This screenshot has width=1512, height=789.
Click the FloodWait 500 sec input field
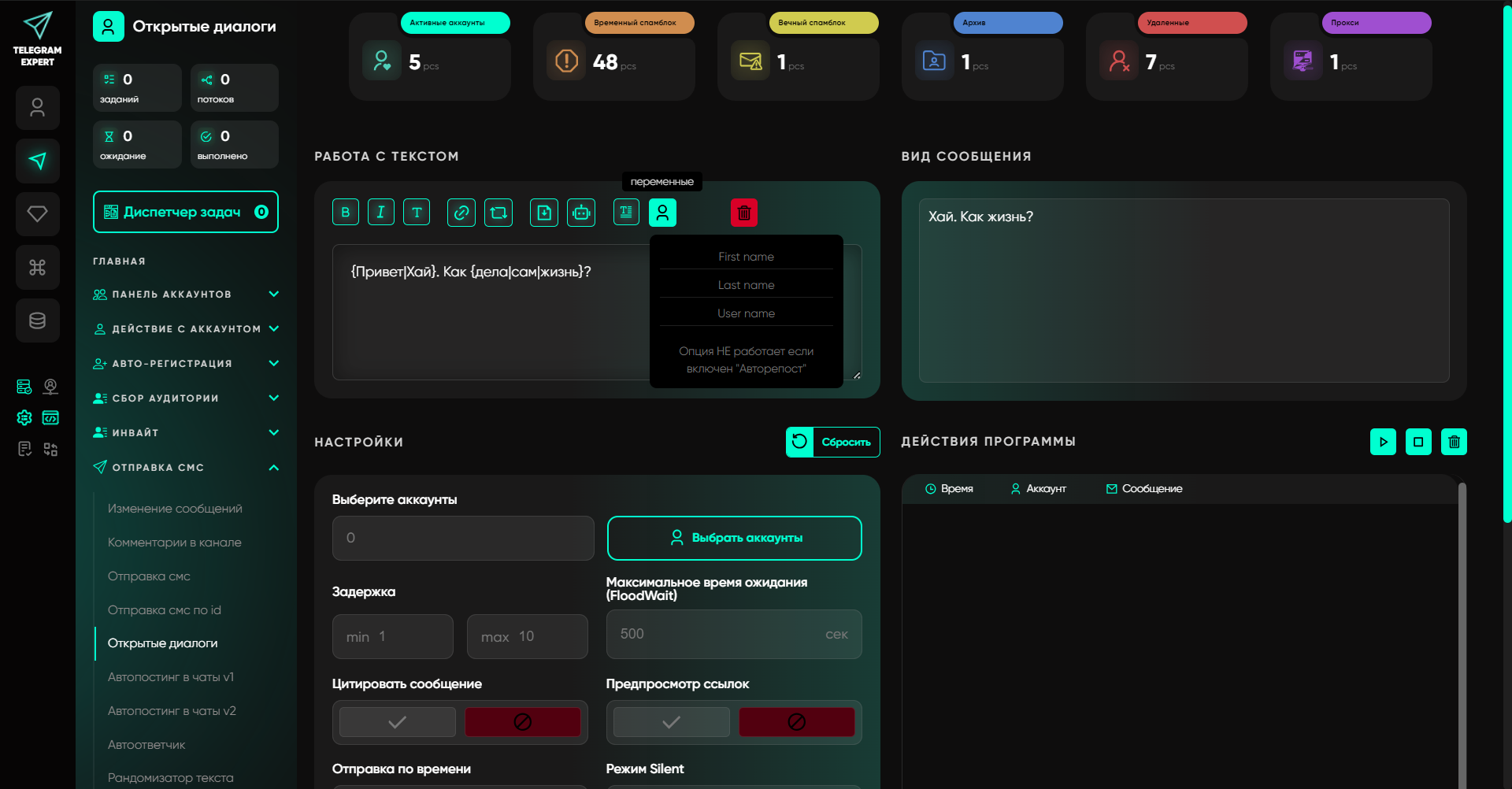click(x=717, y=635)
